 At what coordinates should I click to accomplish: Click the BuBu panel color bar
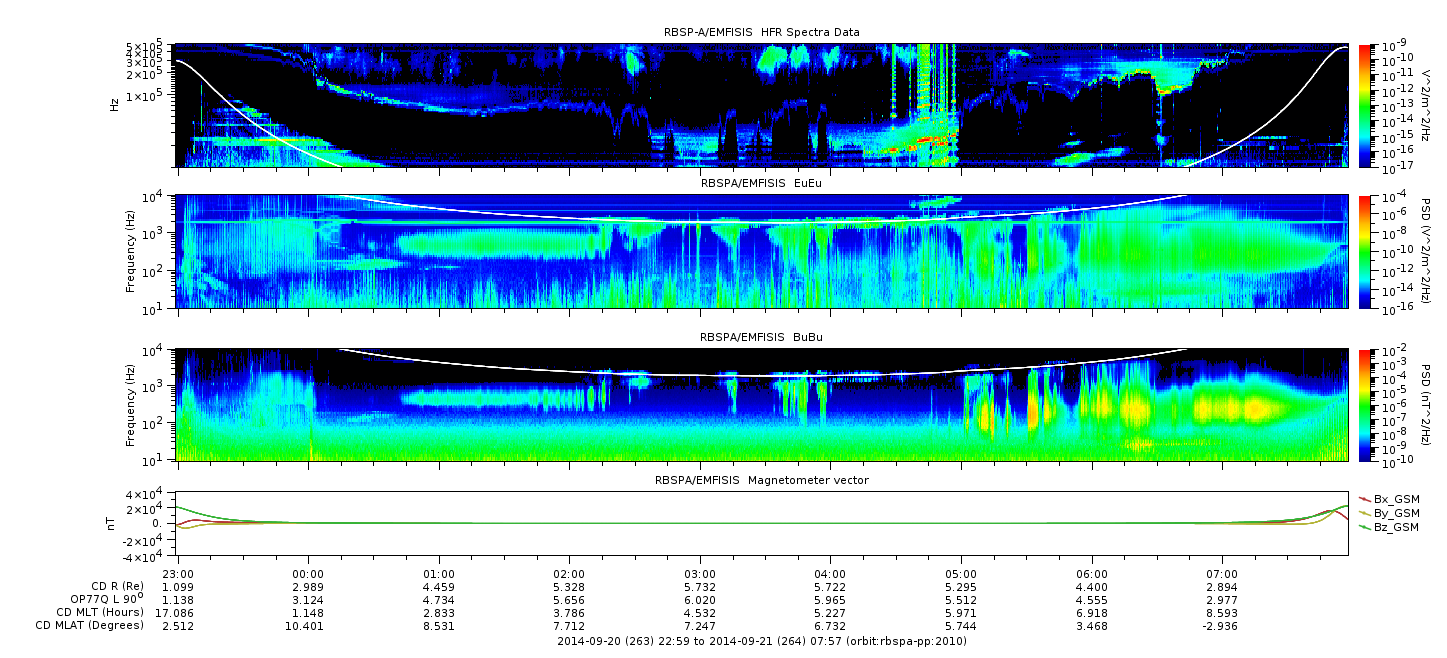pos(1366,405)
